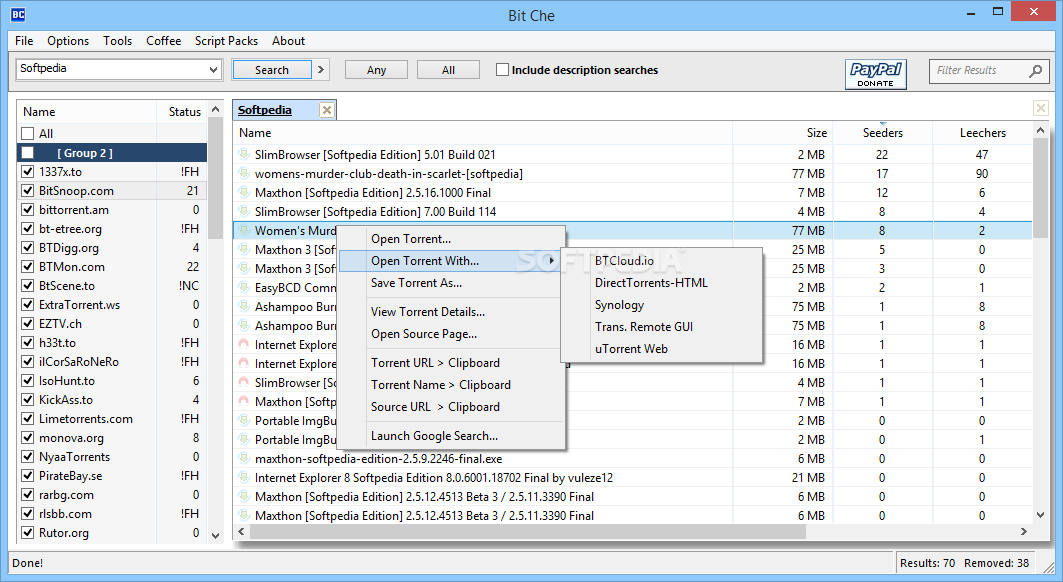Toggle the Group 2 checkbox
The image size is (1063, 582).
[x=28, y=153]
